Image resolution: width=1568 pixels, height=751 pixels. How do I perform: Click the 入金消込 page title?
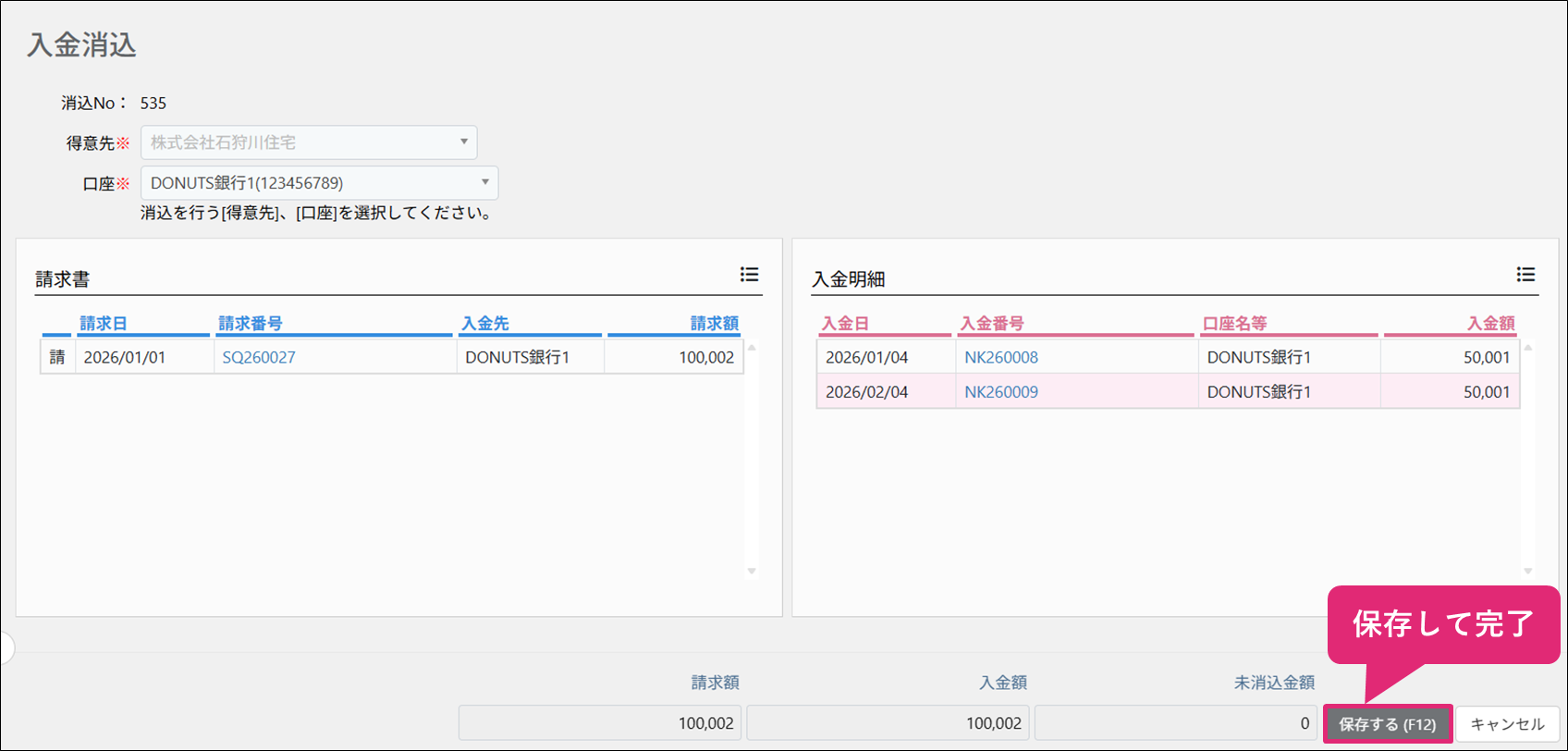81,44
